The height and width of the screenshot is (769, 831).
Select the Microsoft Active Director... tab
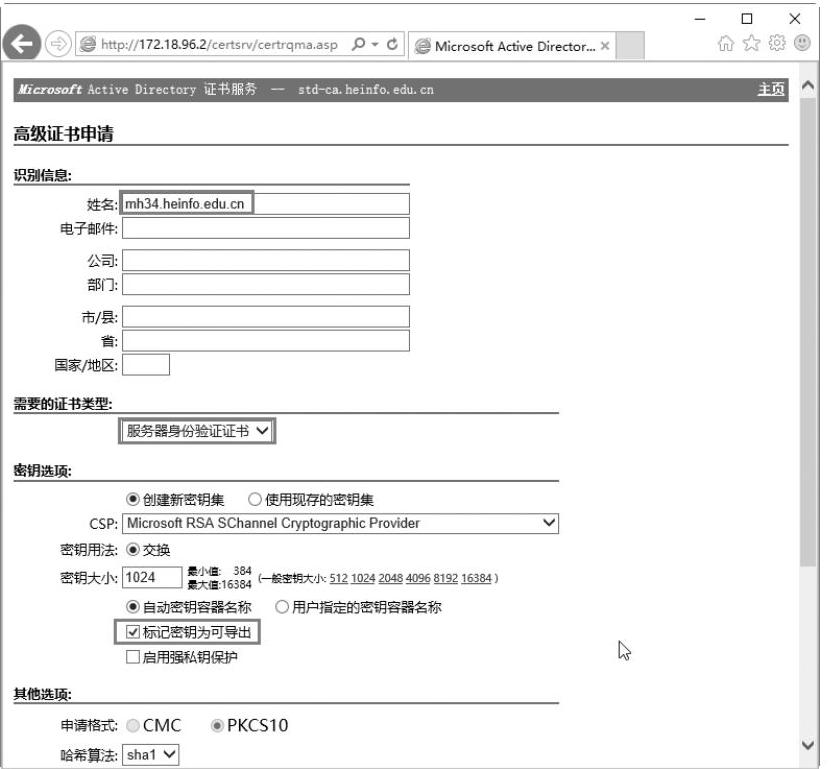point(512,46)
